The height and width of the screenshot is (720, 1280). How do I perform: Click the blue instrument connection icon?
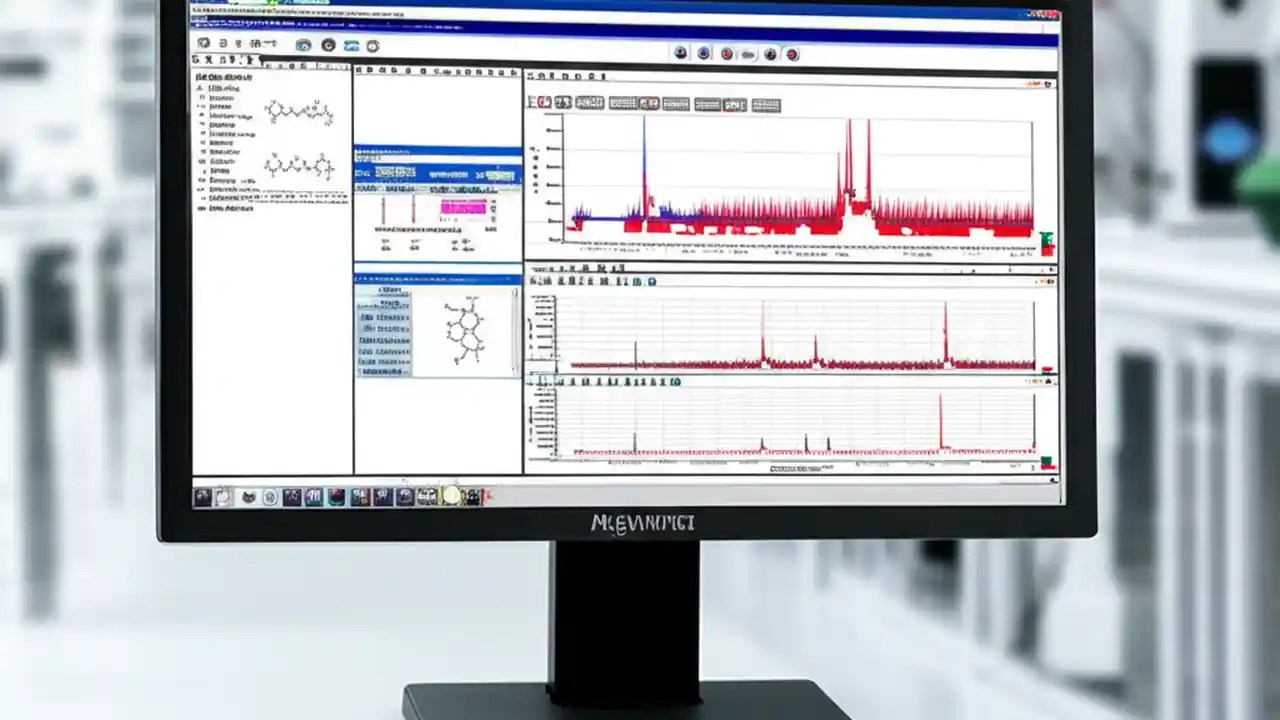pos(352,44)
